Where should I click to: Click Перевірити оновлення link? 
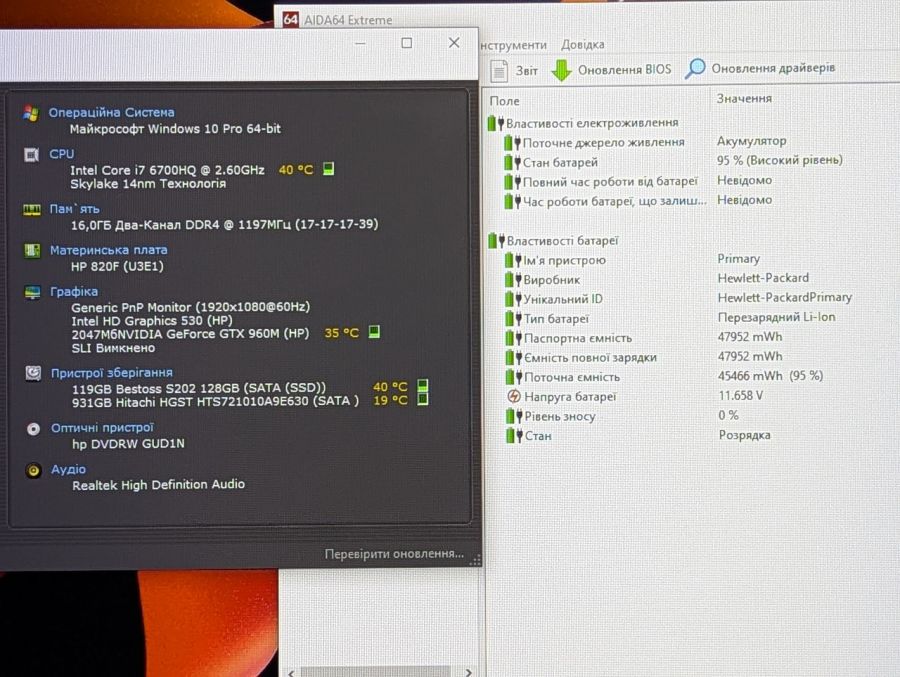pyautogui.click(x=394, y=554)
